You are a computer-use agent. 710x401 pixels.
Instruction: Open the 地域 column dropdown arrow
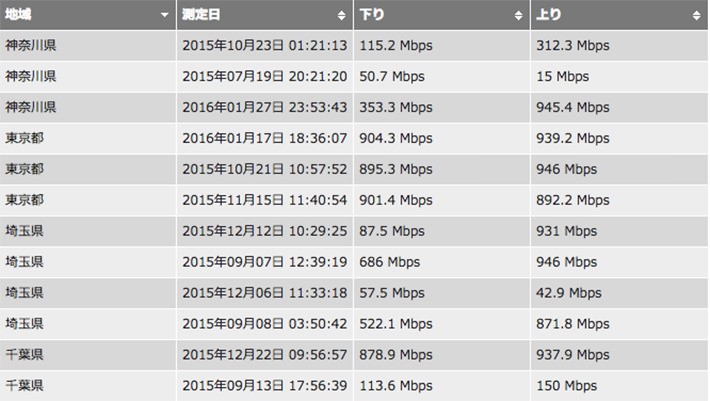tap(164, 16)
